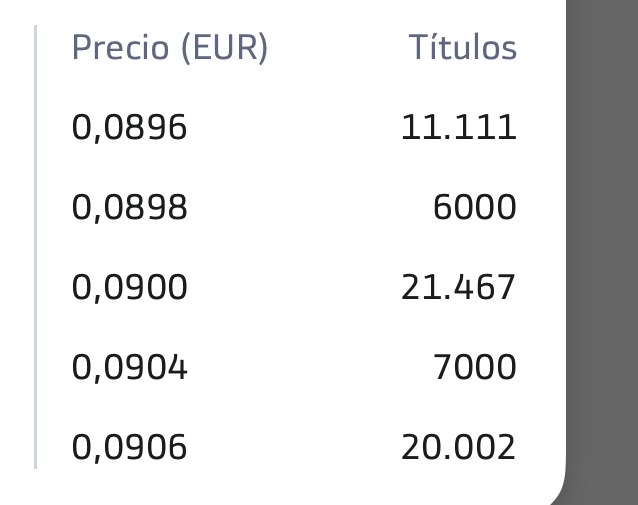Click the empty space between 0,0896 and 11.111

click(x=294, y=128)
